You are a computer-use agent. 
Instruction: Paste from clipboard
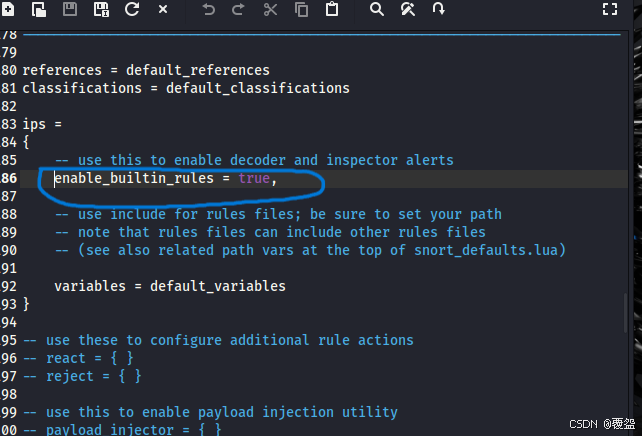[x=332, y=9]
